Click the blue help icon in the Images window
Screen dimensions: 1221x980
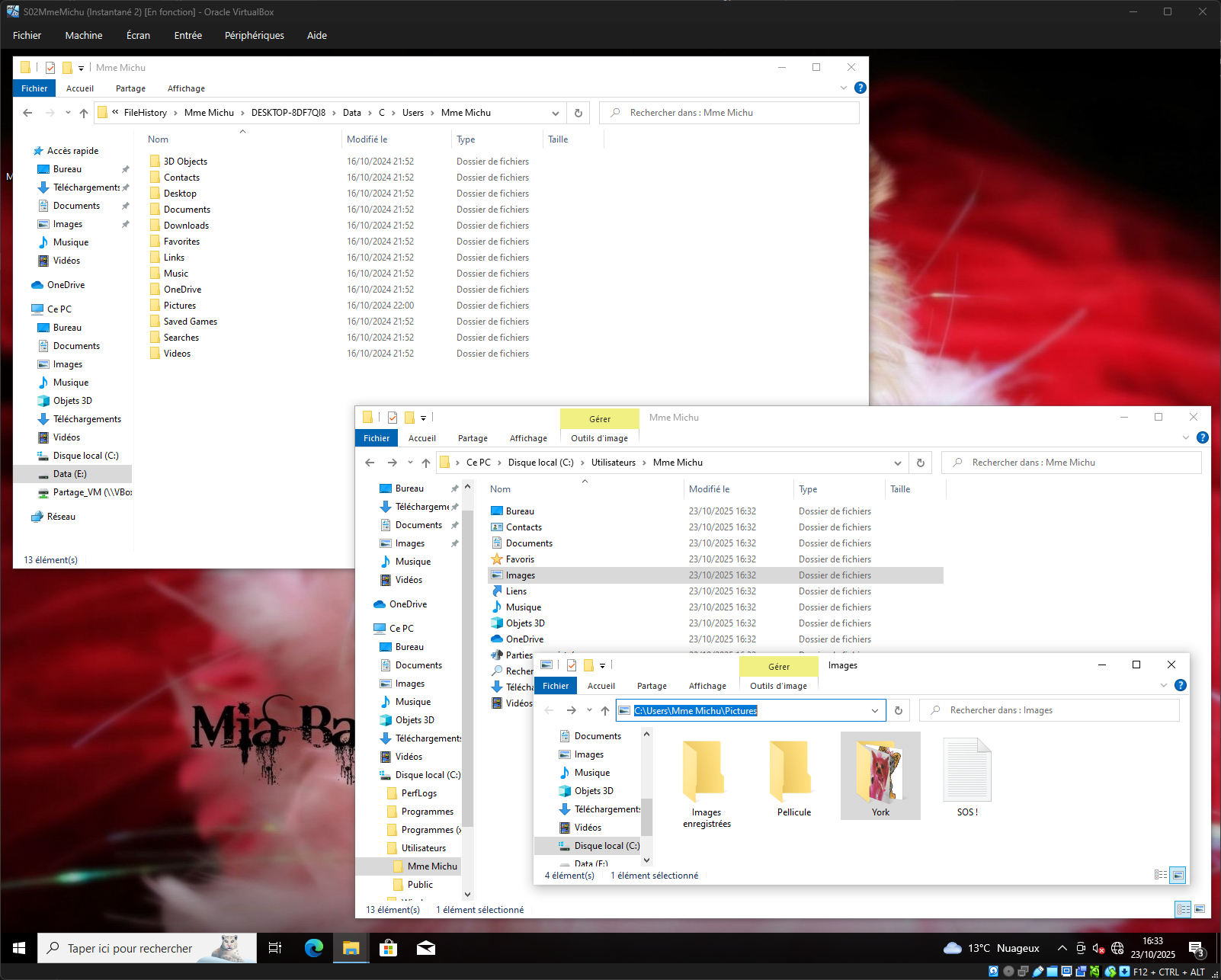(x=1180, y=685)
